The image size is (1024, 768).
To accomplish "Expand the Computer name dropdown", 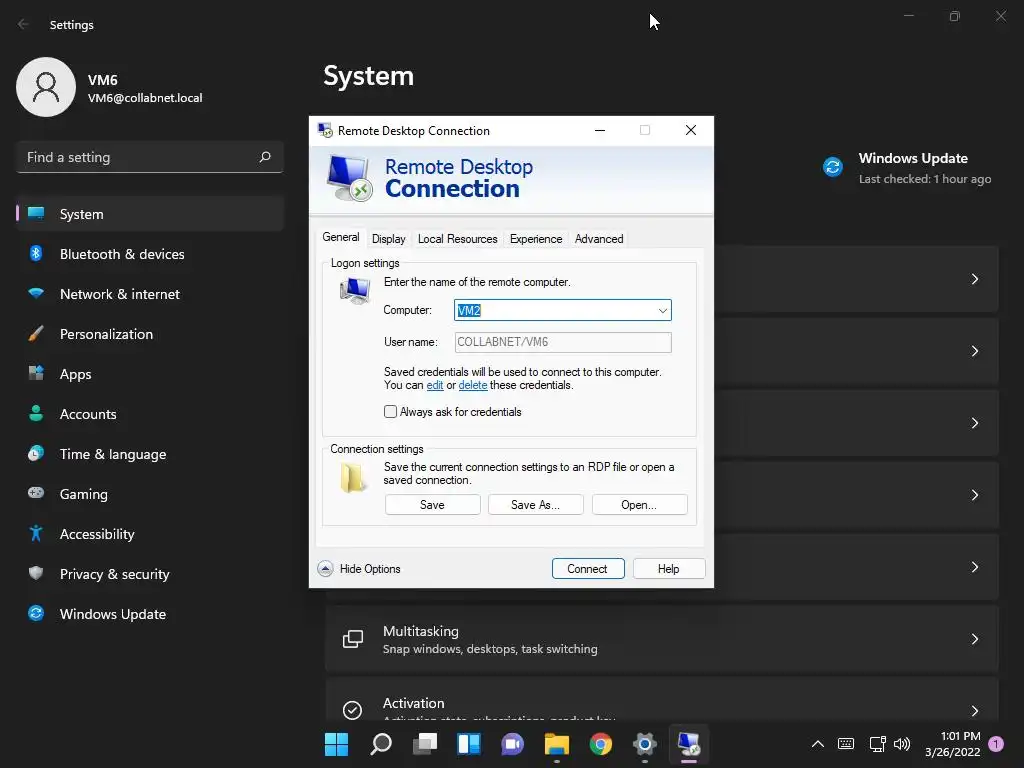I will tap(663, 310).
